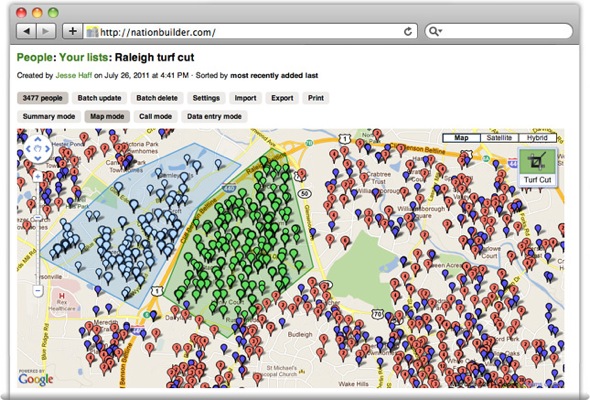Zoom in with the map plus button
590x400 pixels.
coord(38,176)
